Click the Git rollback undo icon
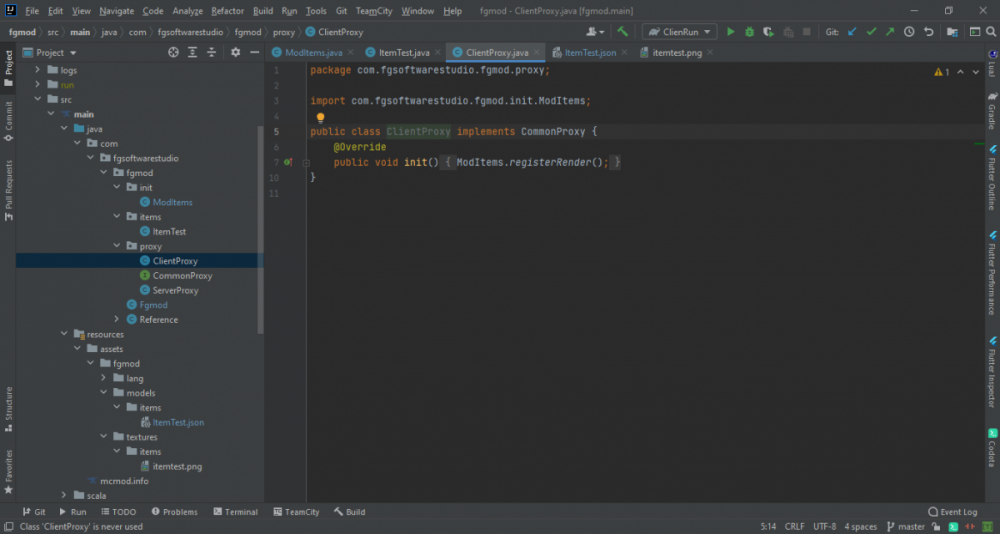Viewport: 1000px width, 534px height. pyautogui.click(x=929, y=32)
